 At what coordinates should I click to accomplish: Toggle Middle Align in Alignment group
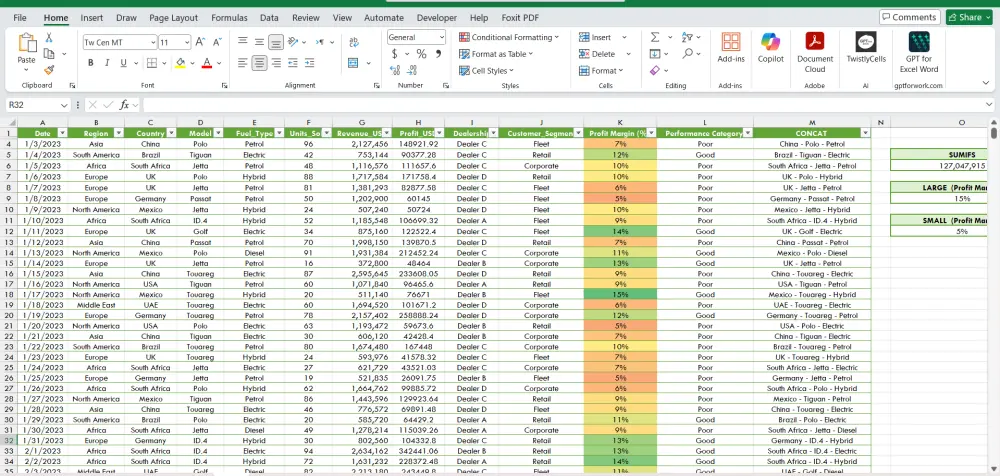259,42
